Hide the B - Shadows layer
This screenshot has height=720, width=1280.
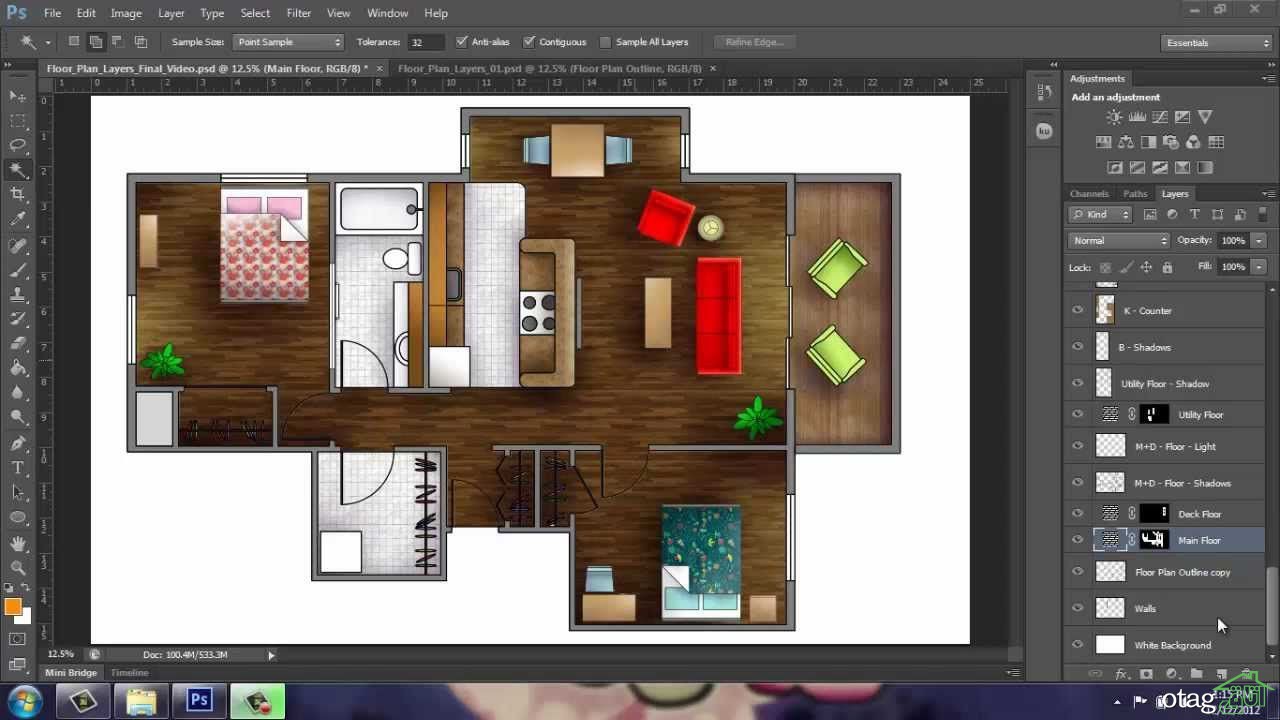point(1078,347)
